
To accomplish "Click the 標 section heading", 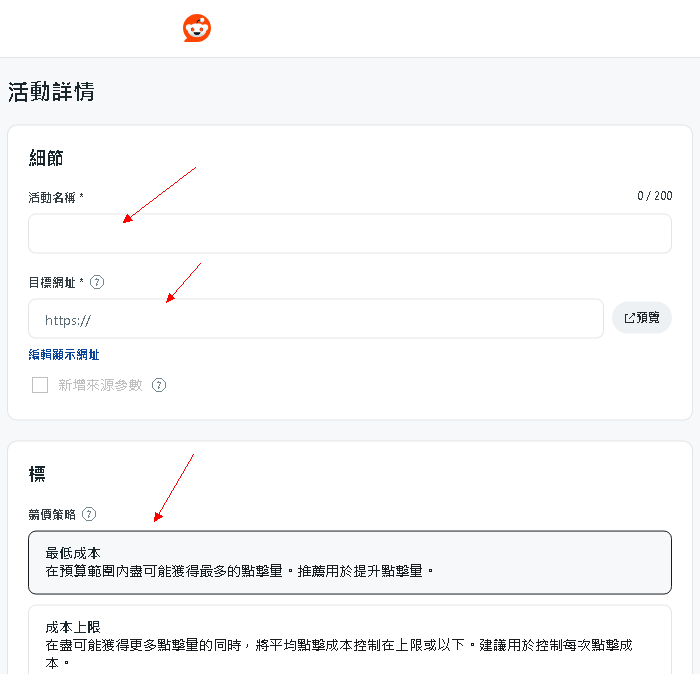I will tap(37, 474).
